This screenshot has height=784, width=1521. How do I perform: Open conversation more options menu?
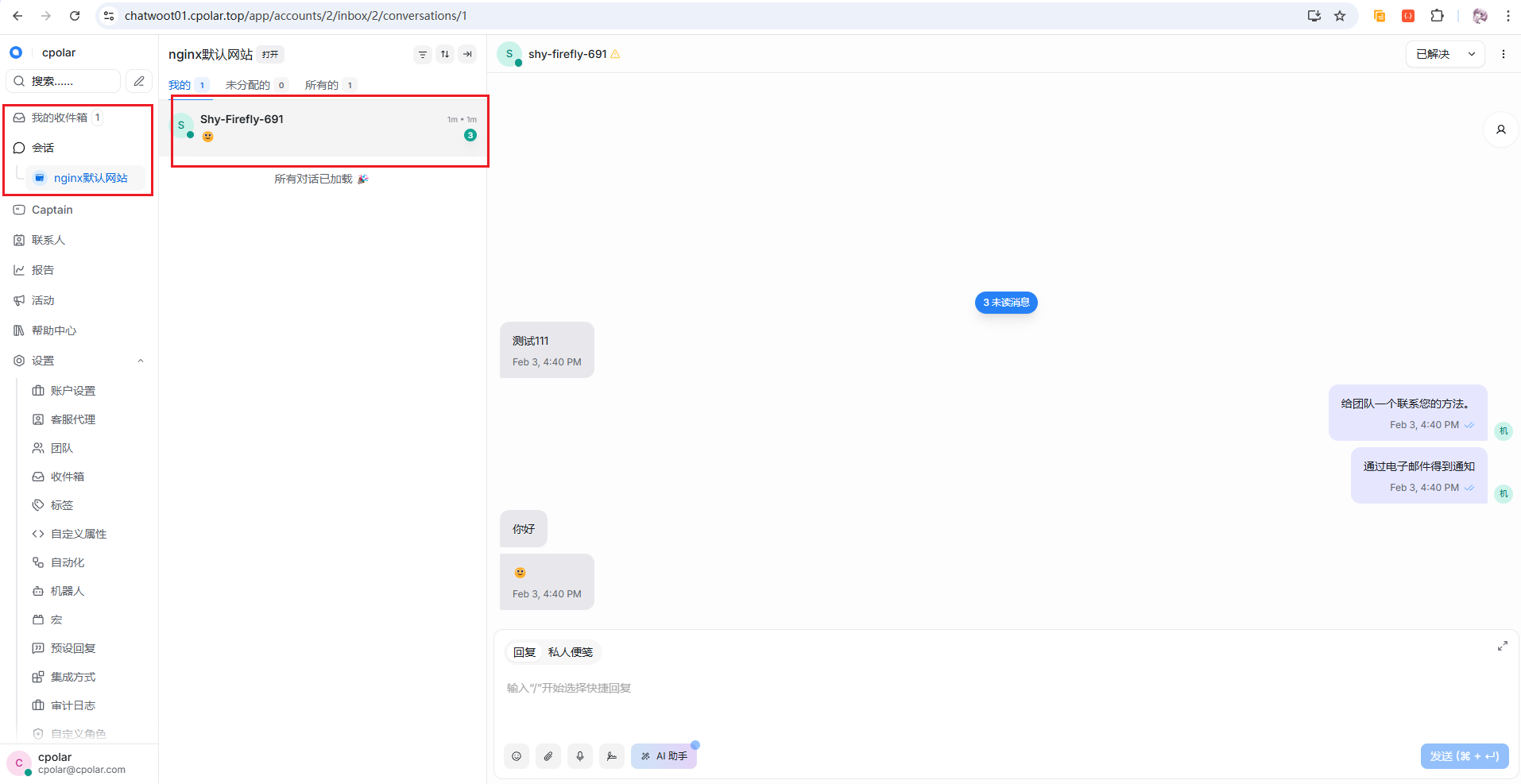[x=1503, y=54]
